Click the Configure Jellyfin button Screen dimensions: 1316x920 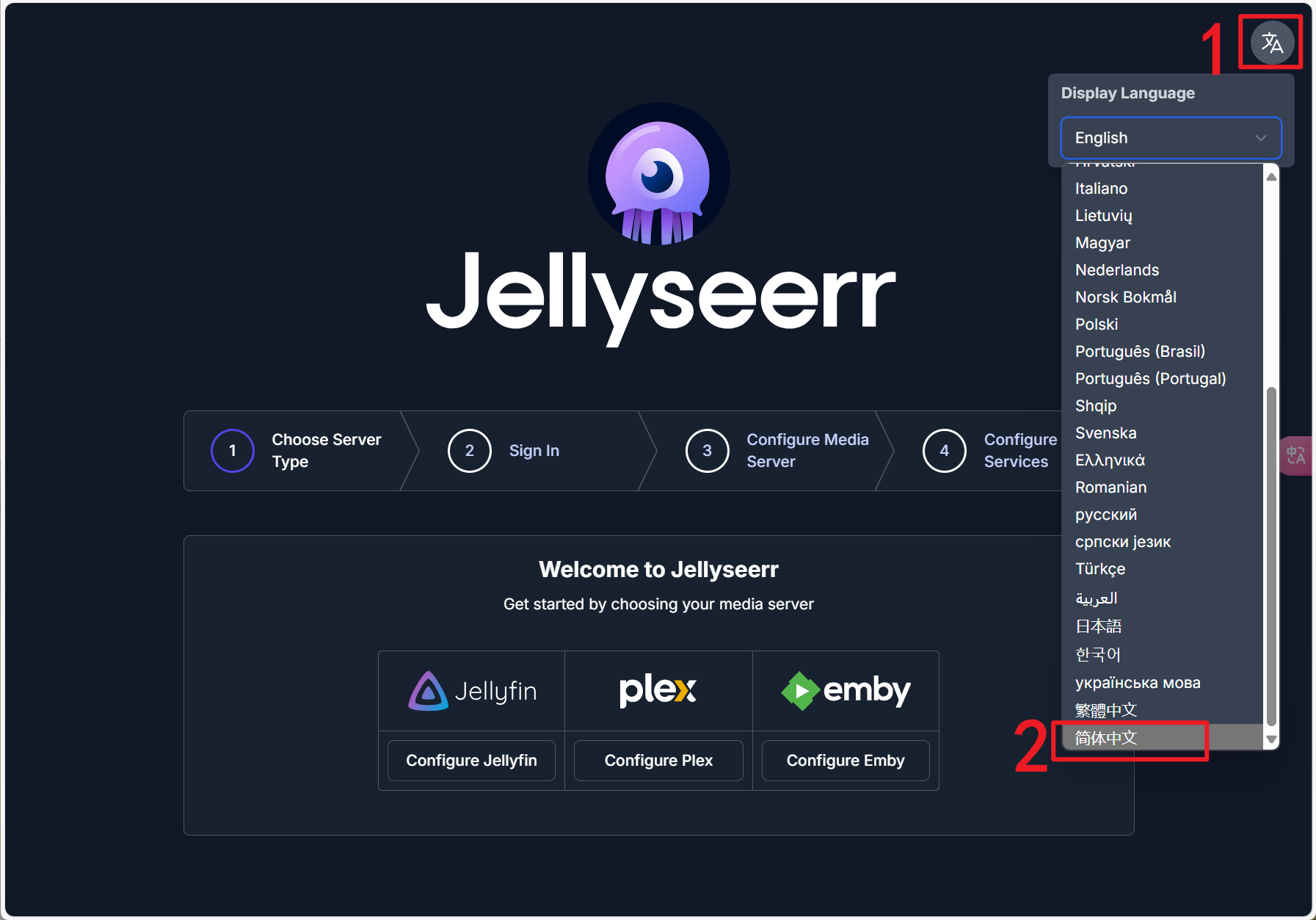coord(471,761)
